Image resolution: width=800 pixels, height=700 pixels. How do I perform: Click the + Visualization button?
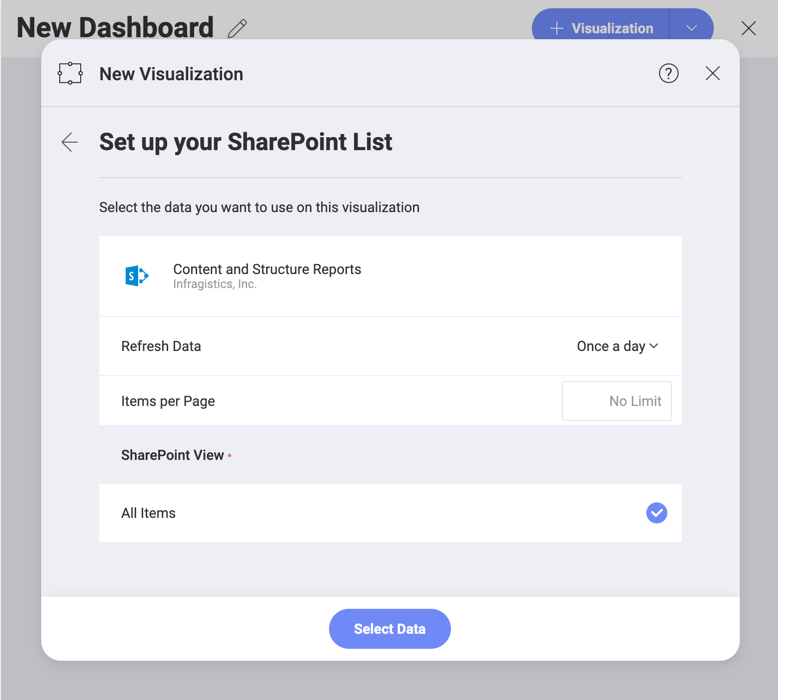click(600, 28)
